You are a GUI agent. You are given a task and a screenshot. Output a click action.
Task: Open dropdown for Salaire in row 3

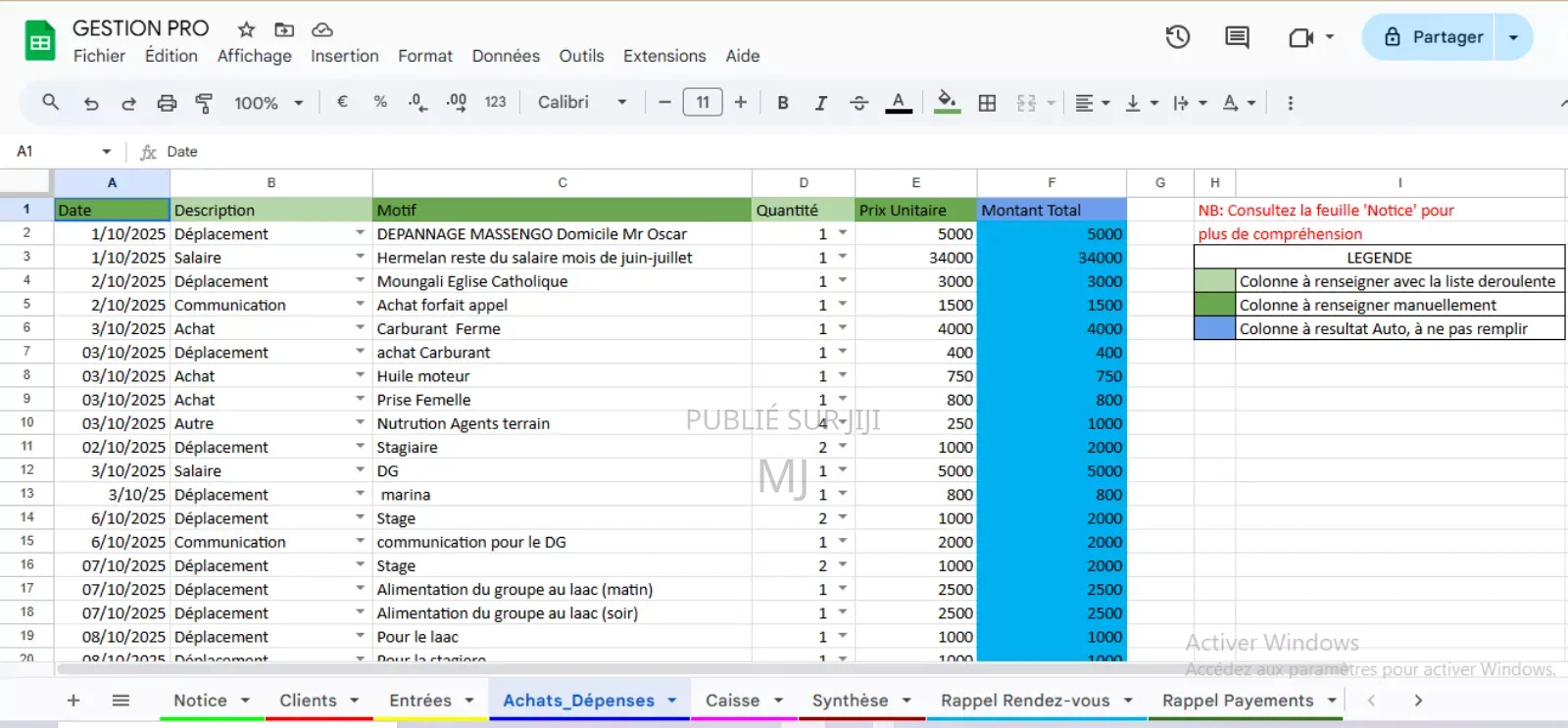pos(360,257)
